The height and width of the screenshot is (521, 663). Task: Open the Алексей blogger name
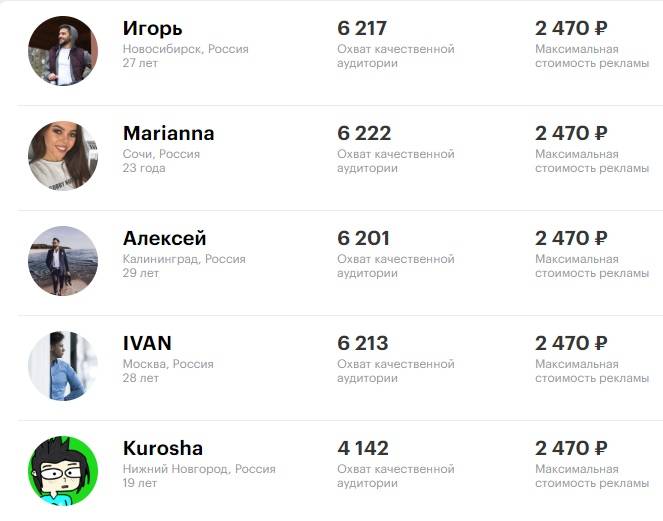[x=164, y=238]
